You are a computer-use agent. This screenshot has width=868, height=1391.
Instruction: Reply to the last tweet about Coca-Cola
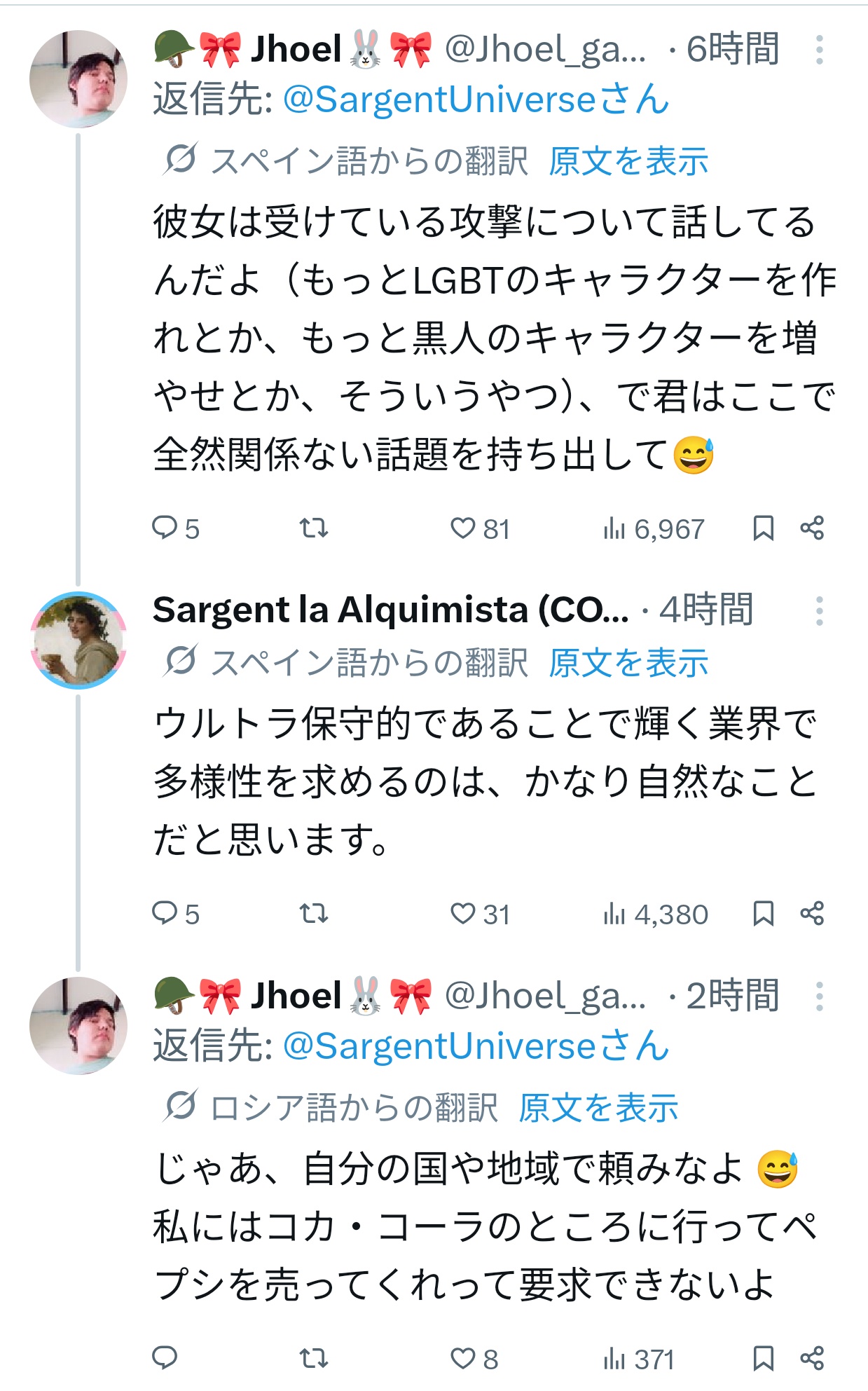coord(165,1358)
